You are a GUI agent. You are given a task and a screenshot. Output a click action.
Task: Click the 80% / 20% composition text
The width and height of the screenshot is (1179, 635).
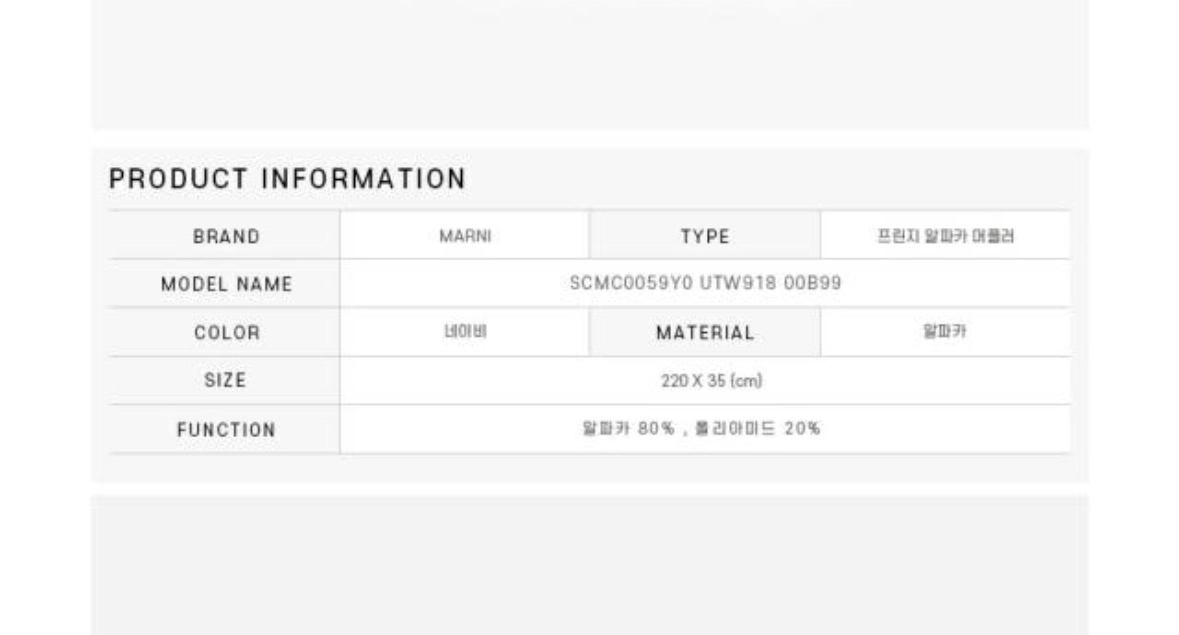click(x=701, y=428)
